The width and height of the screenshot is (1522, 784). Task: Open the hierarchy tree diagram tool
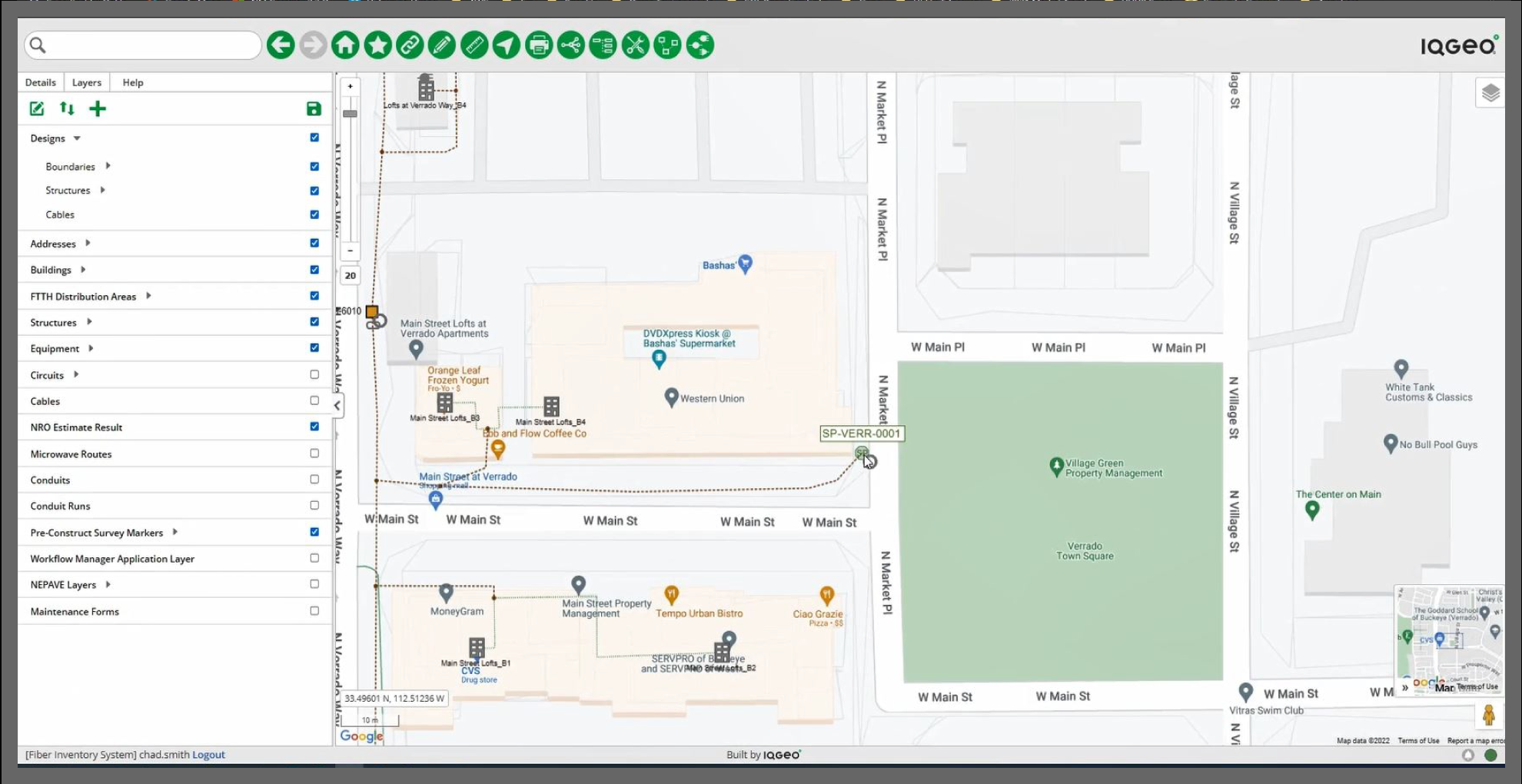pyautogui.click(x=603, y=45)
